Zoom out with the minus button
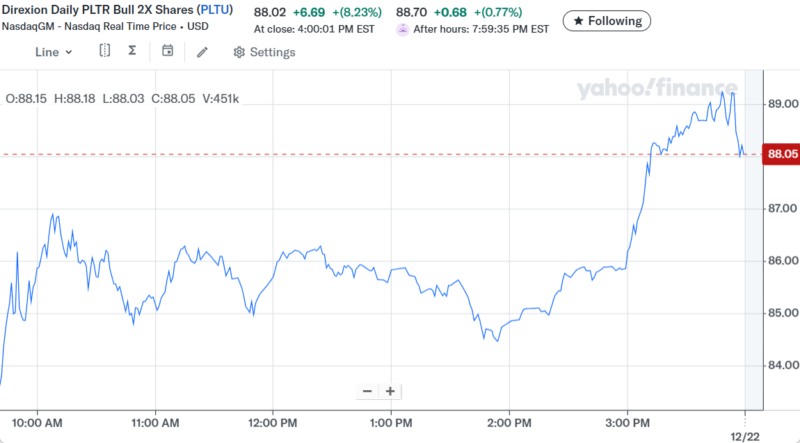 [x=367, y=391]
